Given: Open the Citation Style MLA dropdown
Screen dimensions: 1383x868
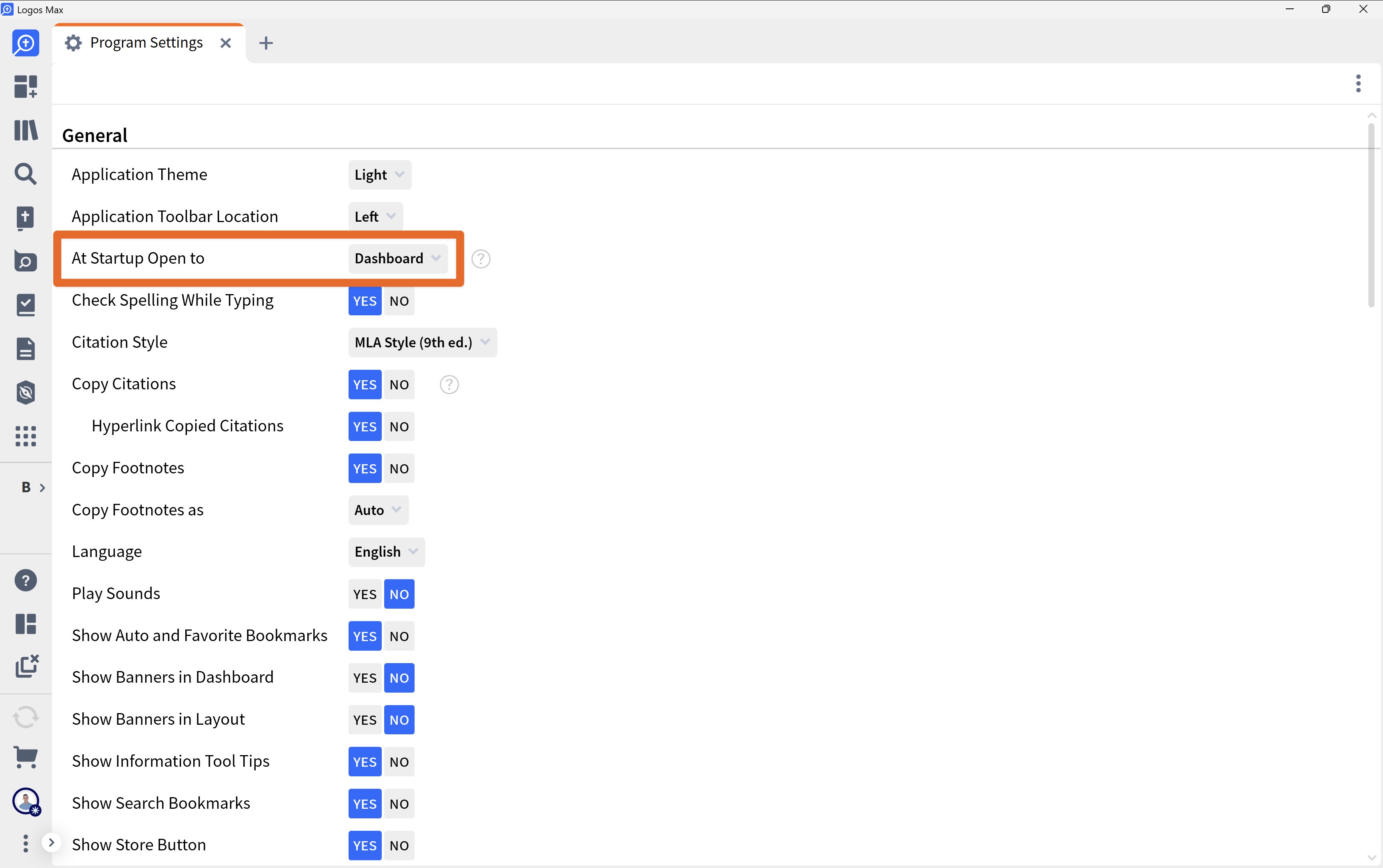Looking at the screenshot, I should [x=423, y=342].
